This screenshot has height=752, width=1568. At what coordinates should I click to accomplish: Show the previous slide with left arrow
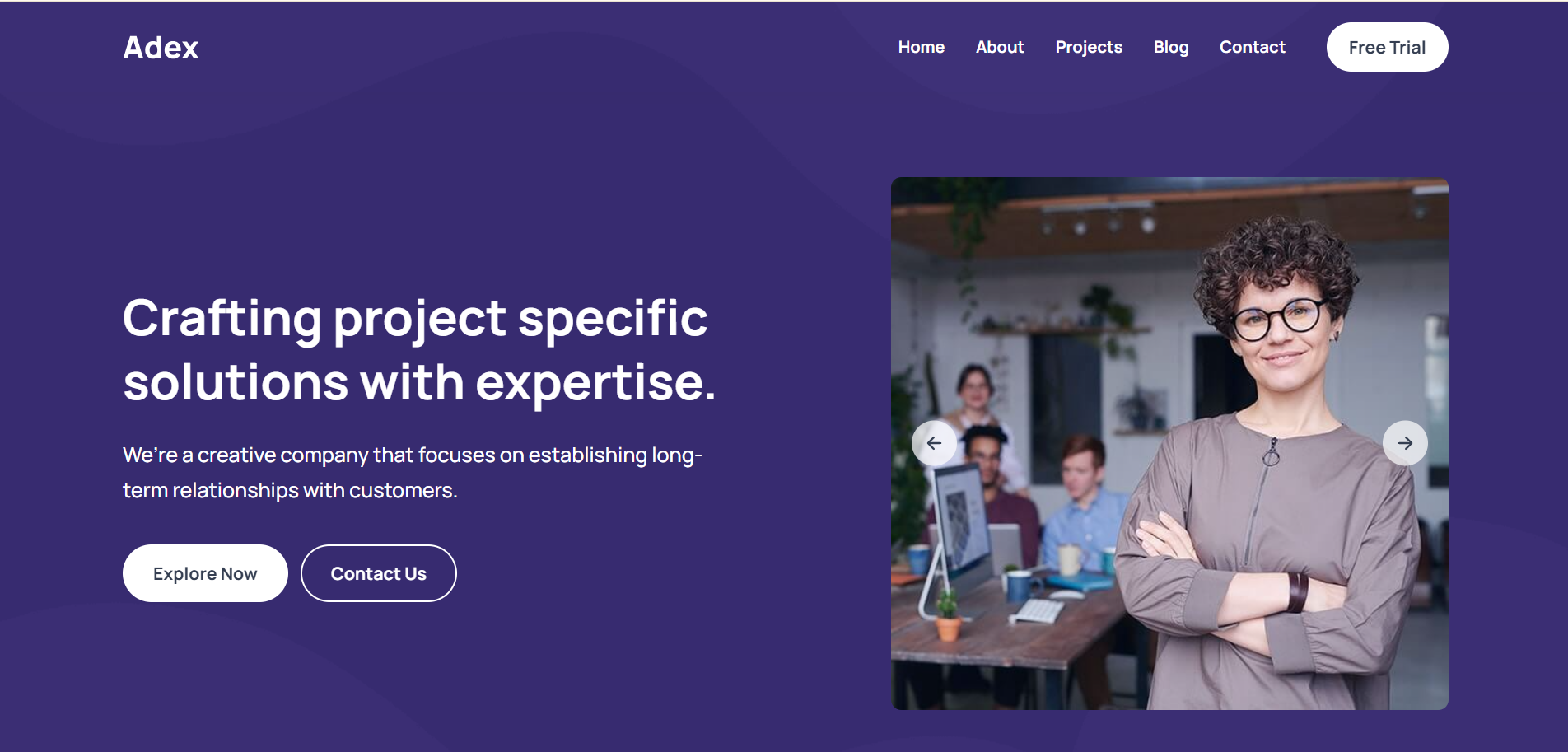pos(934,443)
